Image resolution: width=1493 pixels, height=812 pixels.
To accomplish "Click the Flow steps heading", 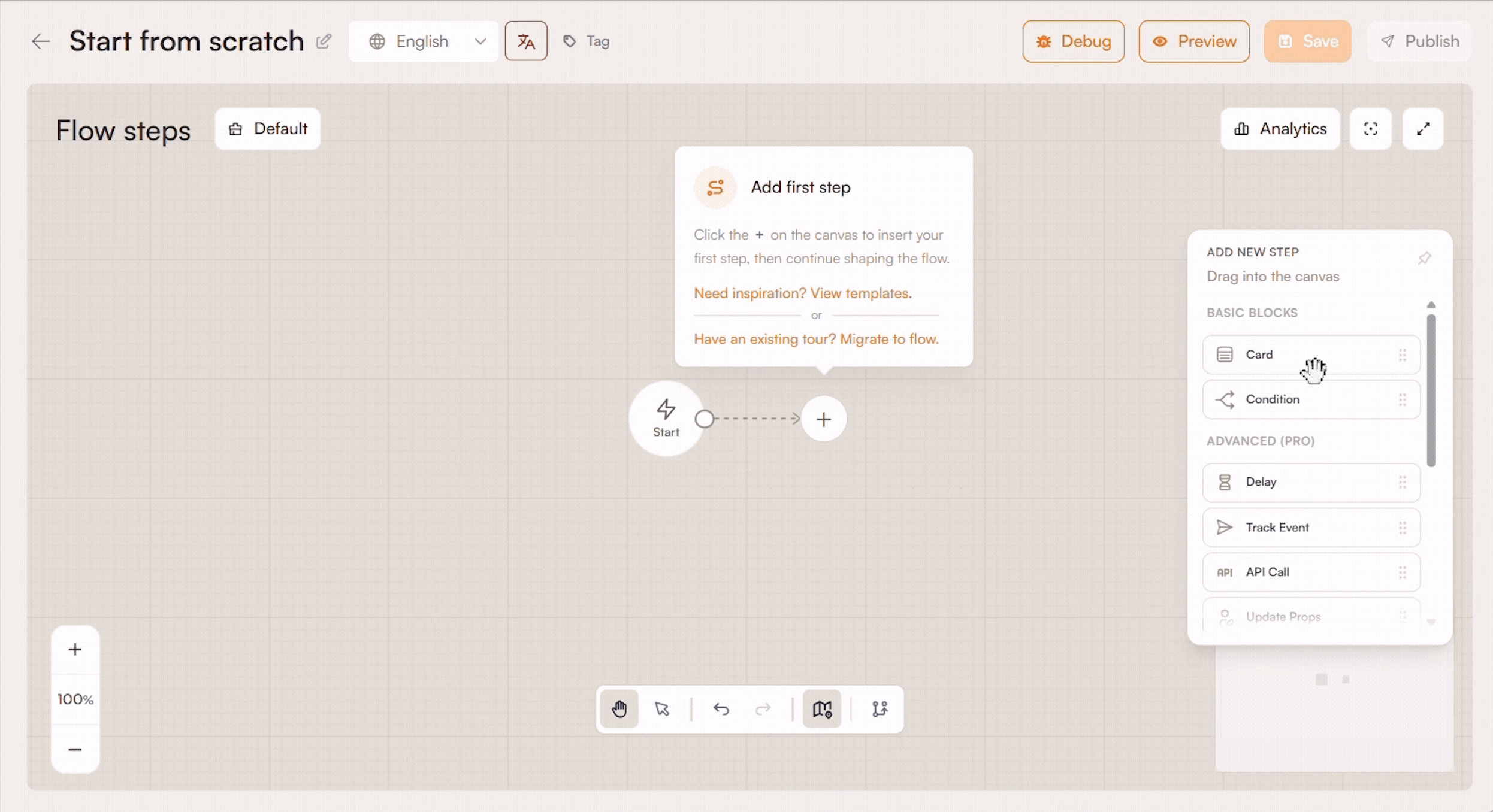I will [123, 130].
